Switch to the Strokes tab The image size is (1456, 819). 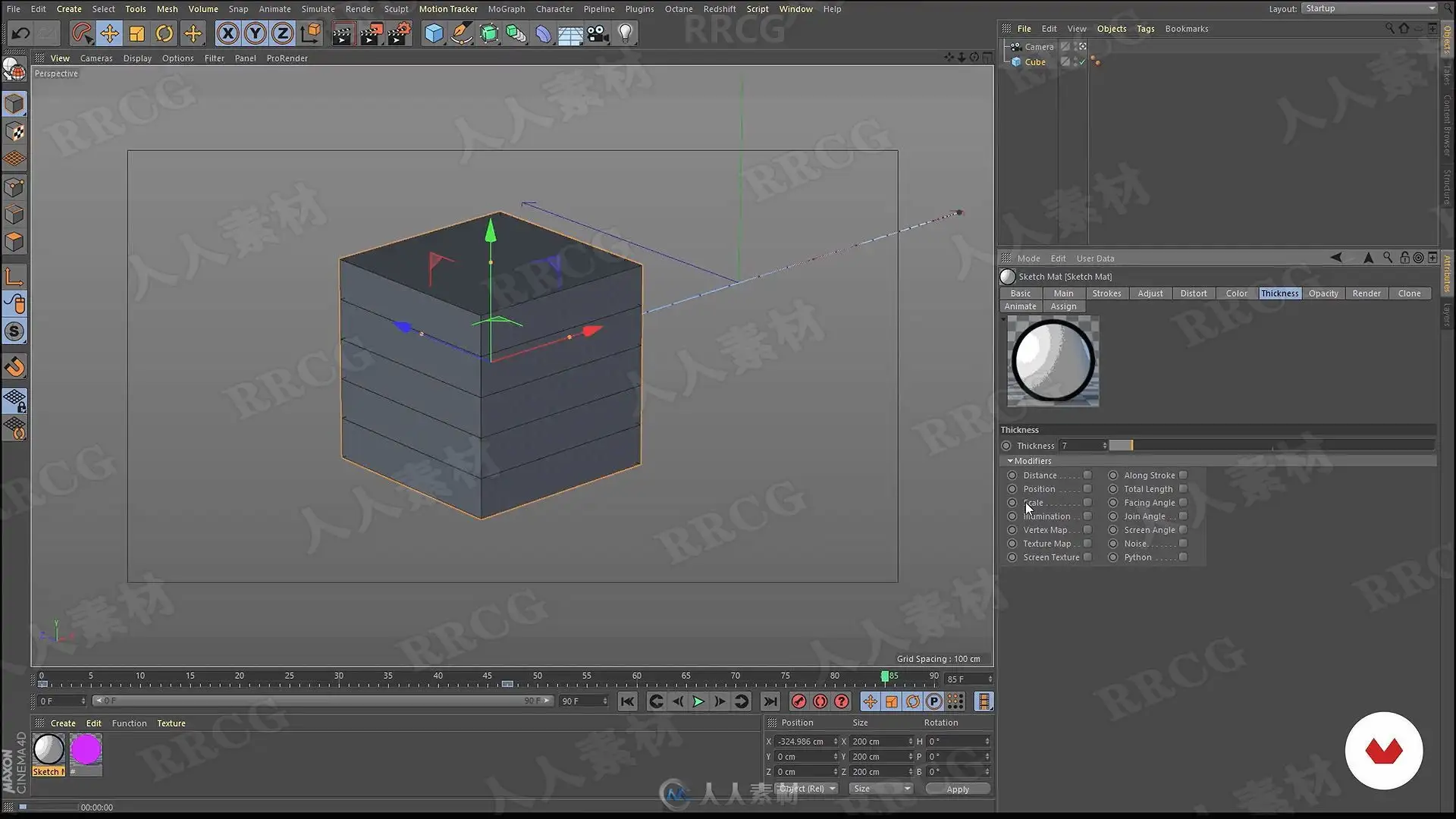(1106, 293)
